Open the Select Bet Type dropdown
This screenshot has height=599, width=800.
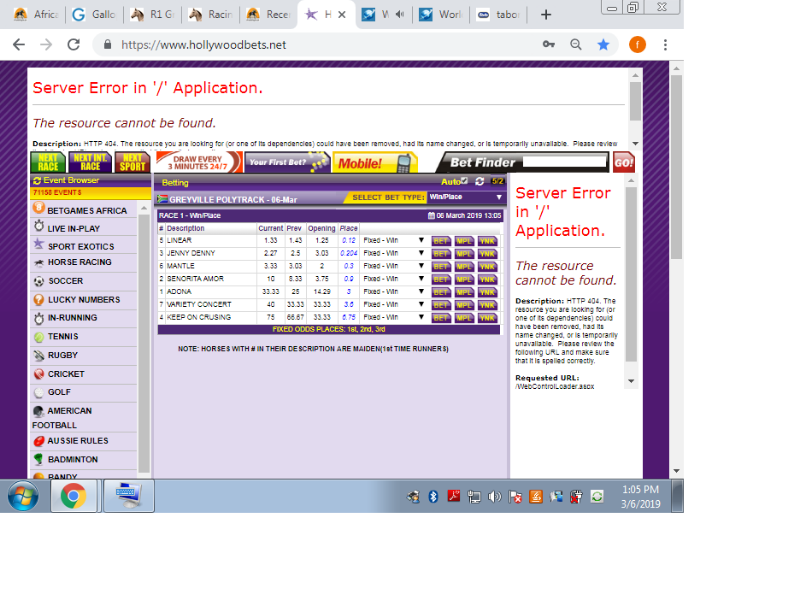point(465,197)
